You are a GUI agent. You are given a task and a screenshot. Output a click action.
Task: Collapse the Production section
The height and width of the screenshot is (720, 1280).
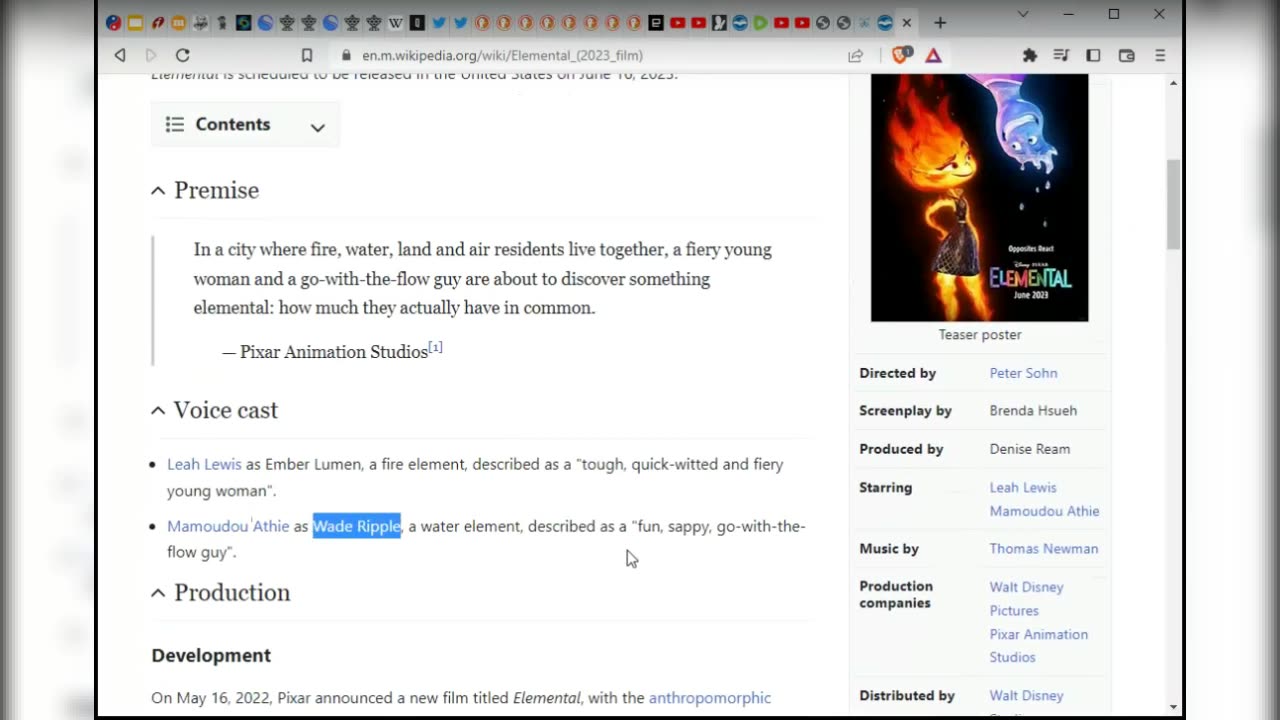click(x=158, y=593)
